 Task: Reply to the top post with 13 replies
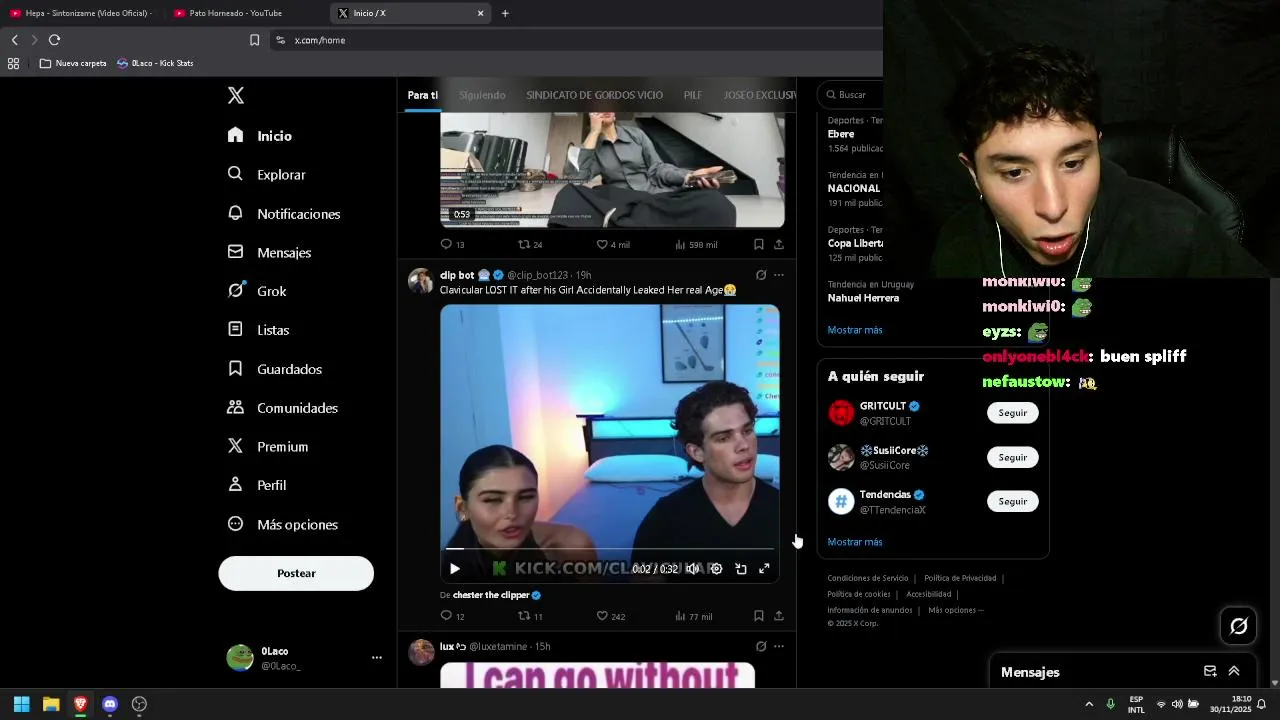pos(452,244)
